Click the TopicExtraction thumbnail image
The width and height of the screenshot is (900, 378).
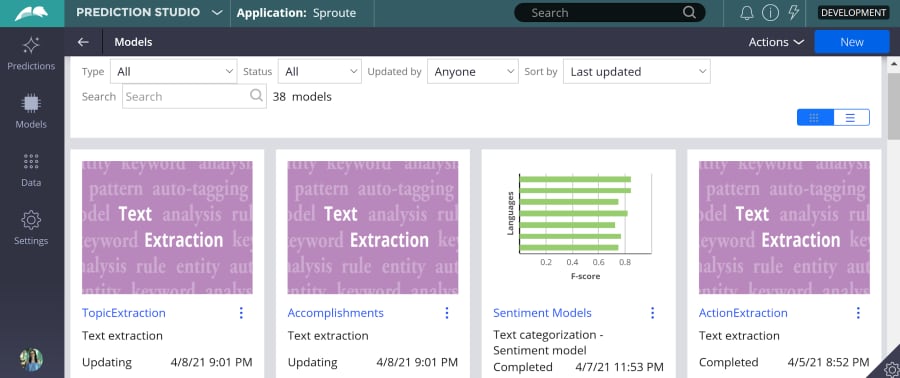click(167, 227)
